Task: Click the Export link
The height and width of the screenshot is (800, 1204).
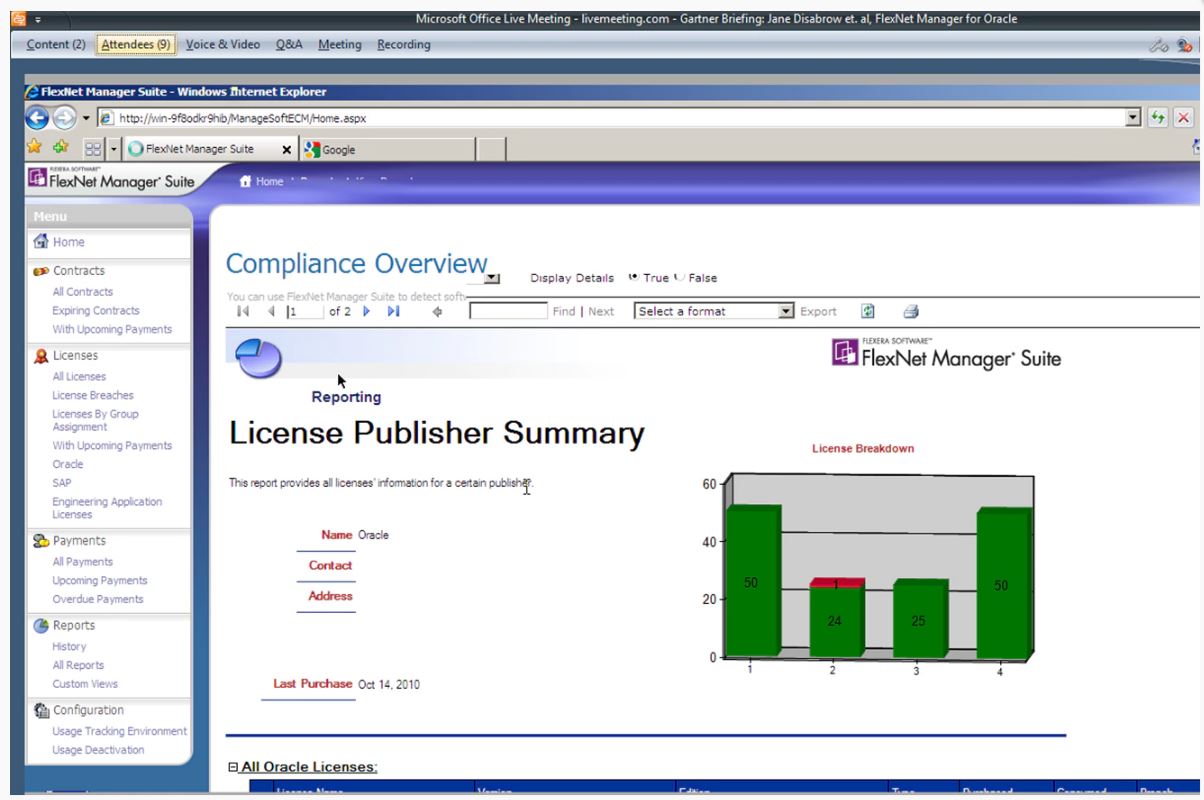Action: [818, 311]
